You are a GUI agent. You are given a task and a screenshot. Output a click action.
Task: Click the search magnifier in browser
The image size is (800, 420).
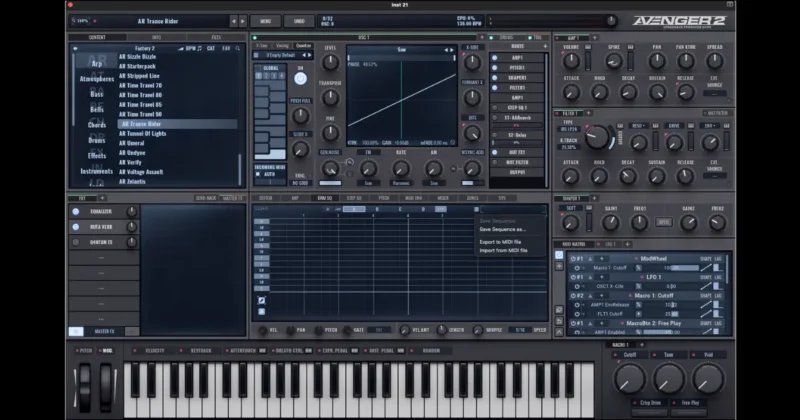click(238, 48)
